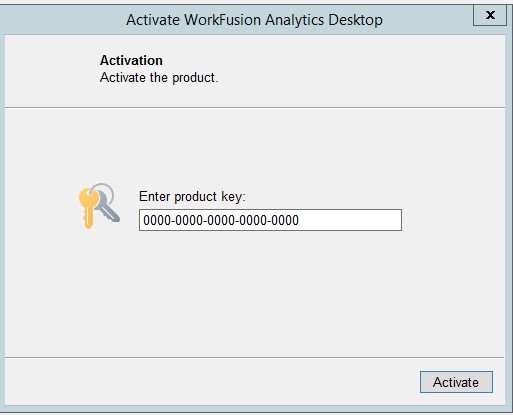Image resolution: width=513 pixels, height=415 pixels.
Task: Click the separator line above Activate button
Action: coord(255,357)
